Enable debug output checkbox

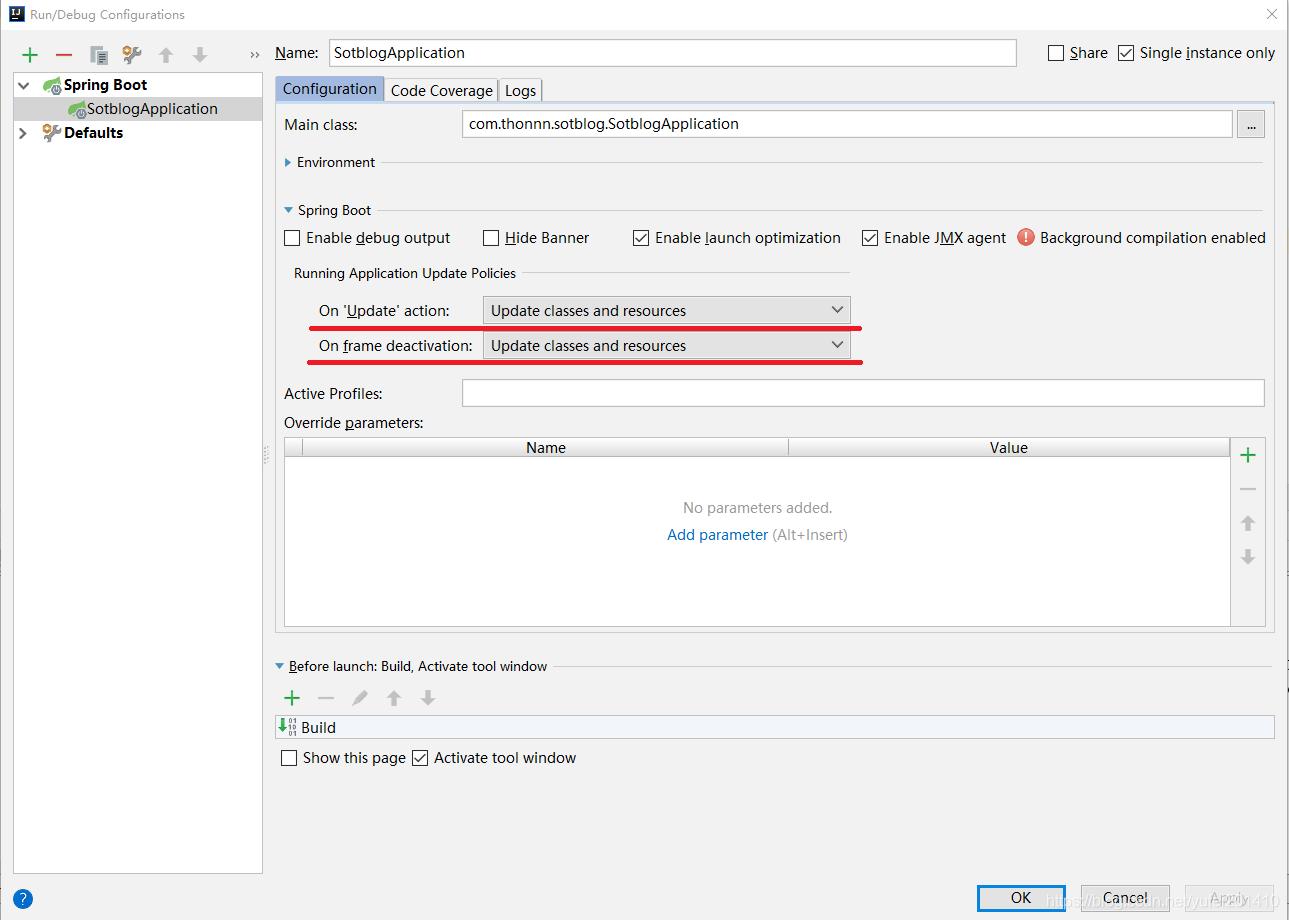(x=293, y=238)
